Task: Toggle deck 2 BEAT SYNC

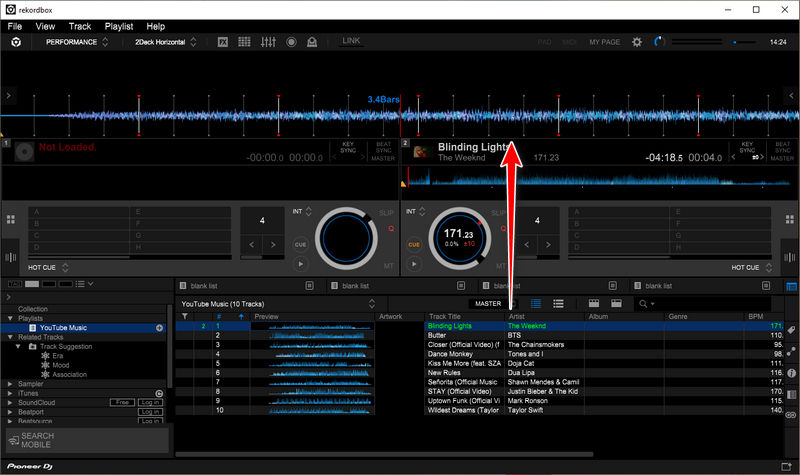Action: [783, 147]
